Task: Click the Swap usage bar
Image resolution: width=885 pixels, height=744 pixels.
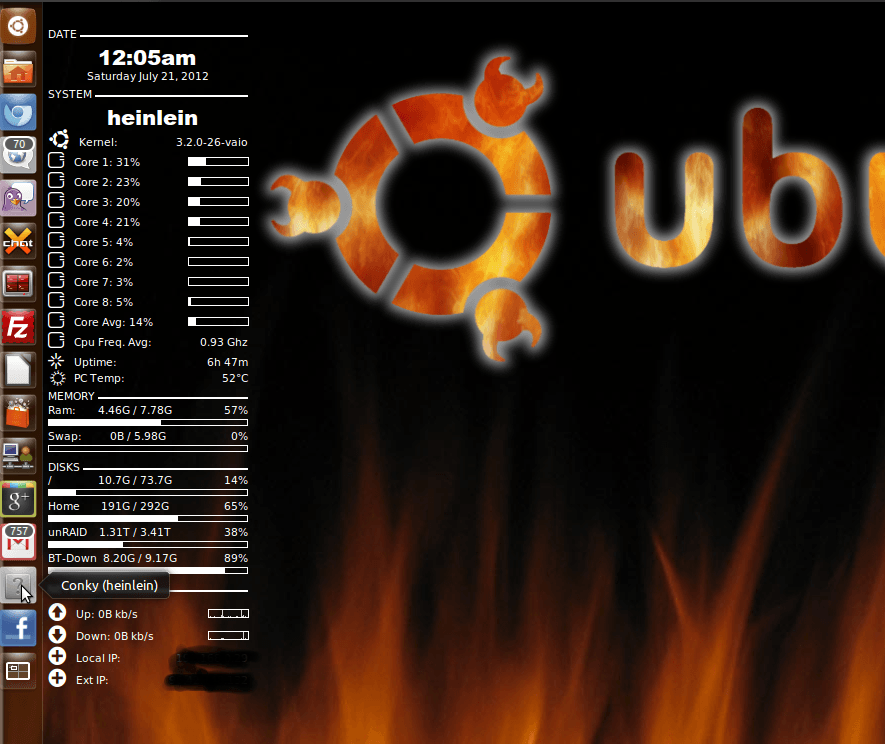Action: click(x=148, y=448)
